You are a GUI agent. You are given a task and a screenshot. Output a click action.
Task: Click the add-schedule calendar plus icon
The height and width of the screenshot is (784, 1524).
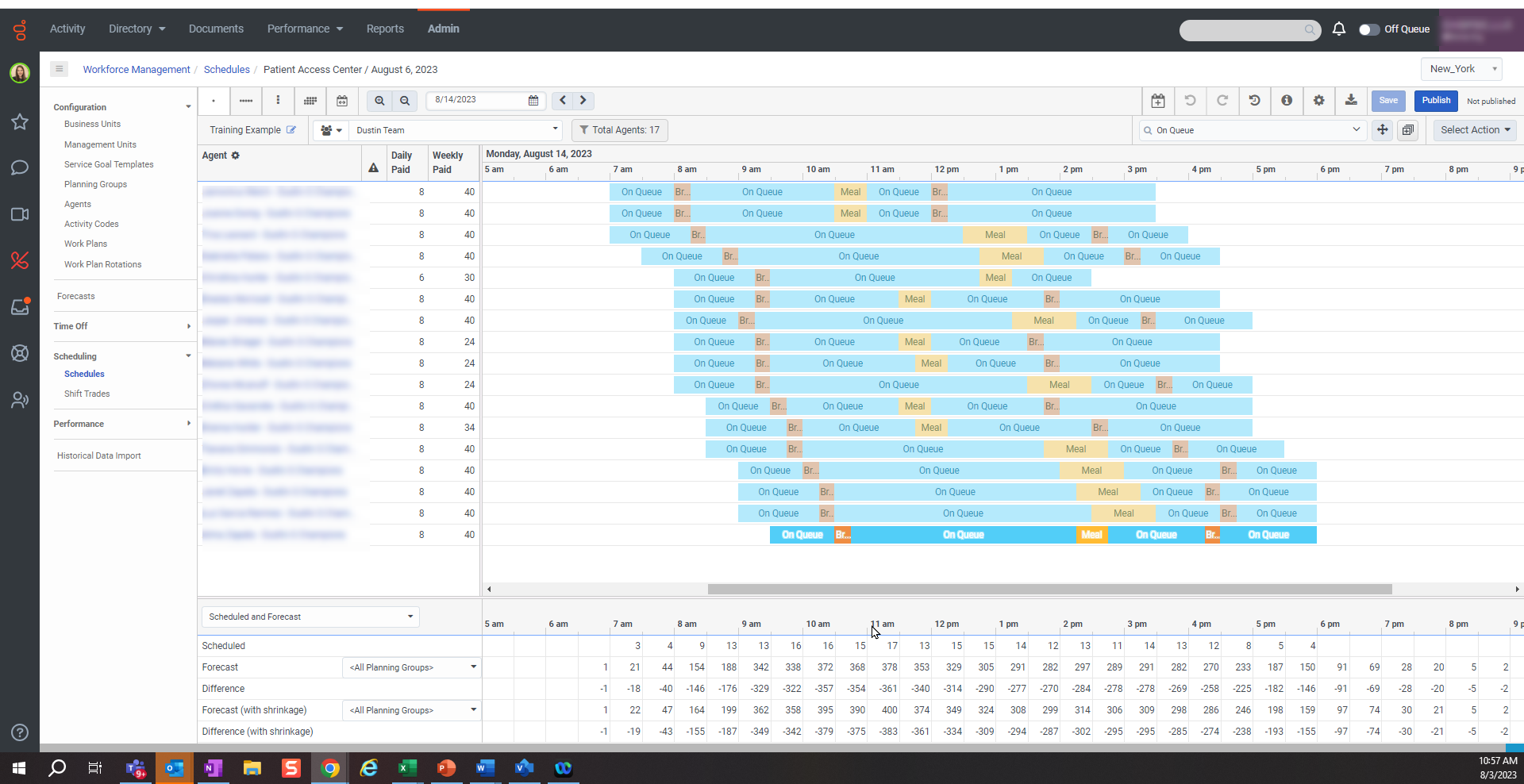[1158, 101]
